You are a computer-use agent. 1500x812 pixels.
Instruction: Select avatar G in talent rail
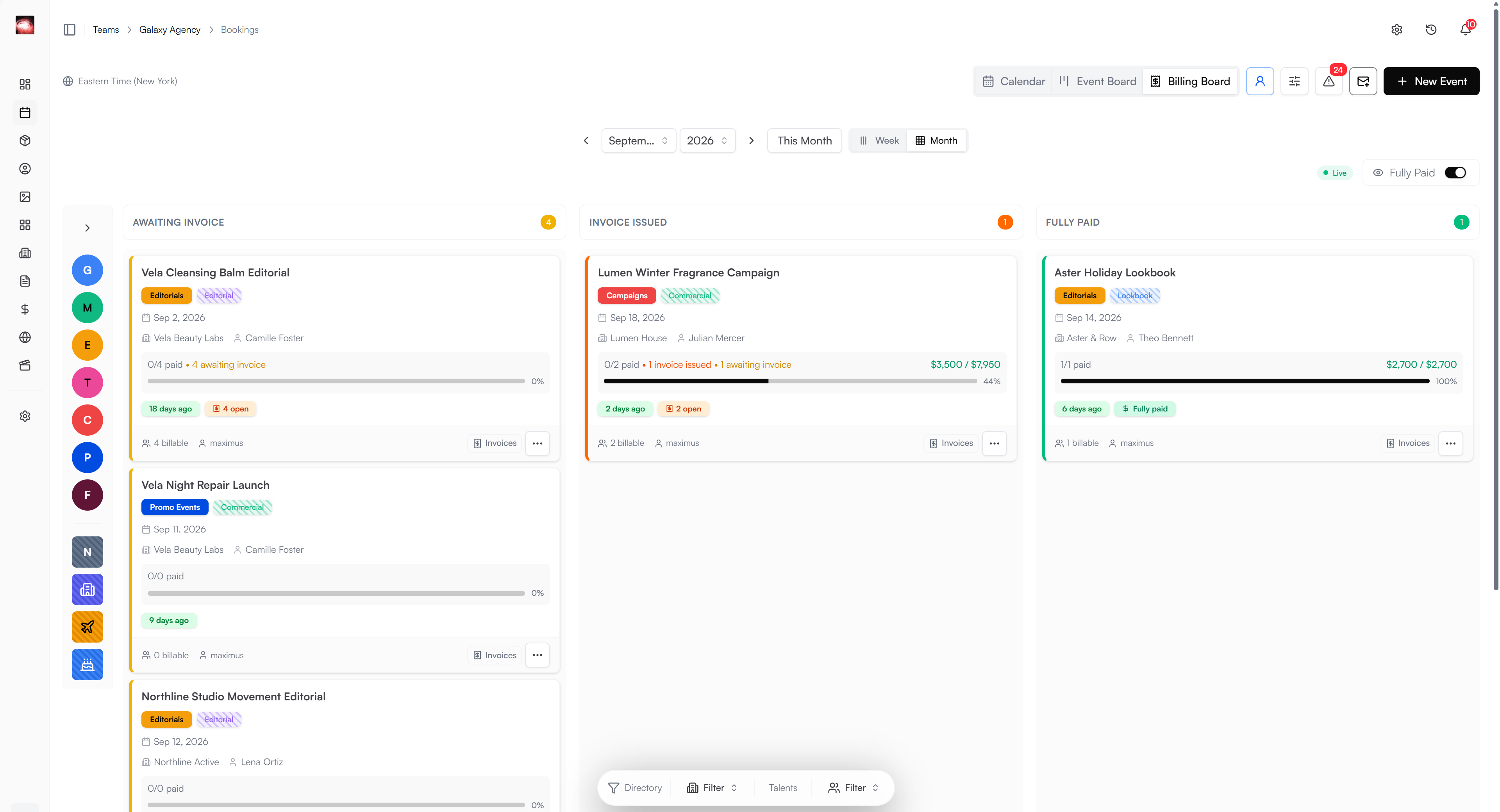pyautogui.click(x=87, y=270)
